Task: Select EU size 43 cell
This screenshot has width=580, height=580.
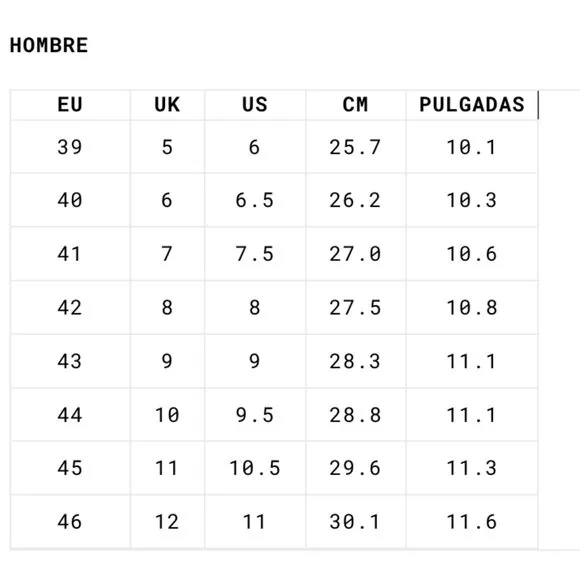Action: (x=70, y=361)
